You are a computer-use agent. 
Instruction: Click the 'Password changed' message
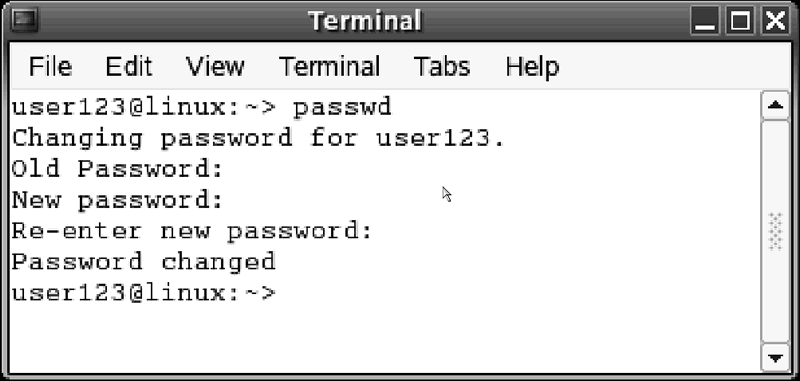pos(143,262)
